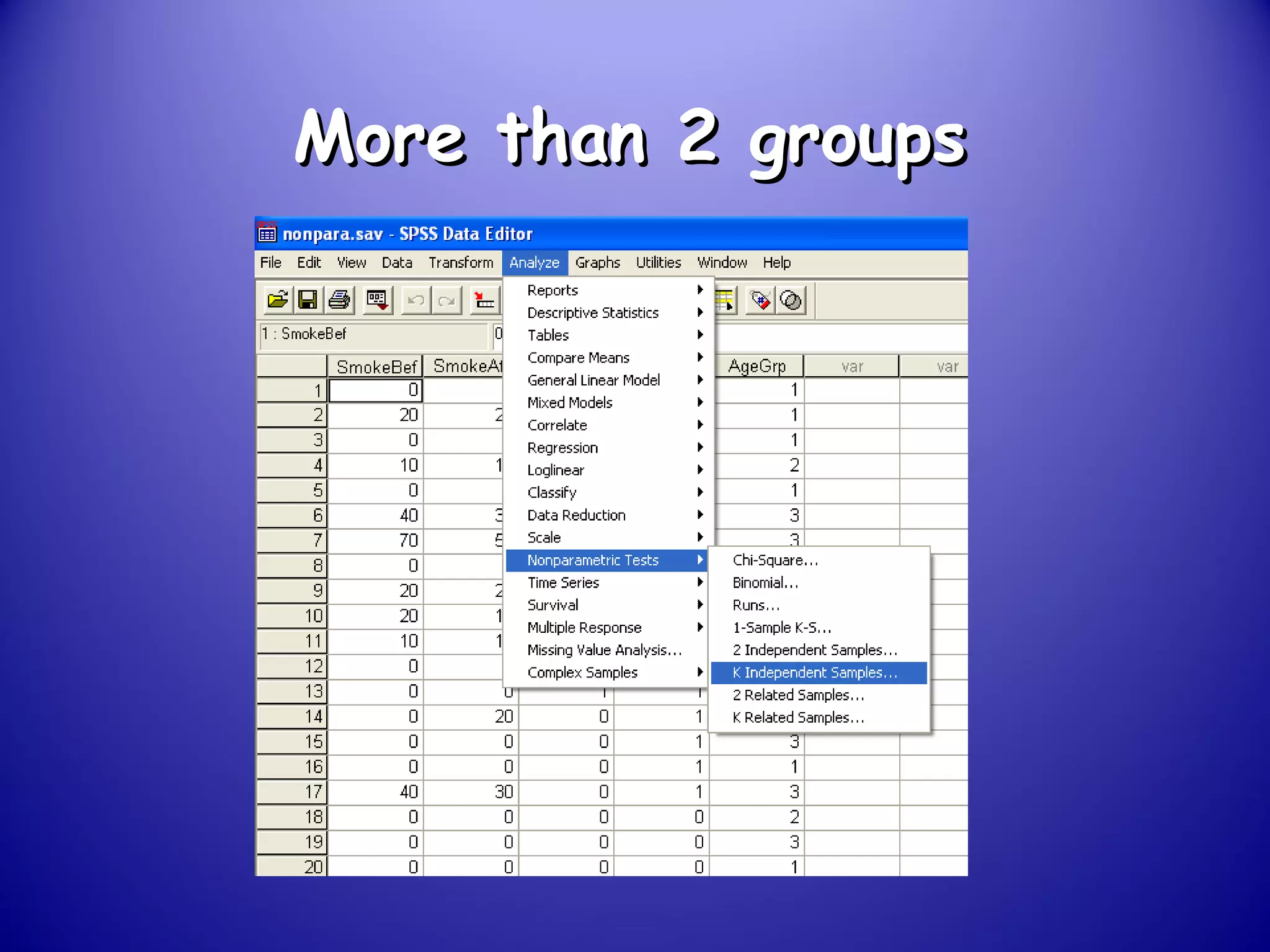Viewport: 1270px width, 952px height.
Task: Expand the Tables submenu
Action: point(608,335)
